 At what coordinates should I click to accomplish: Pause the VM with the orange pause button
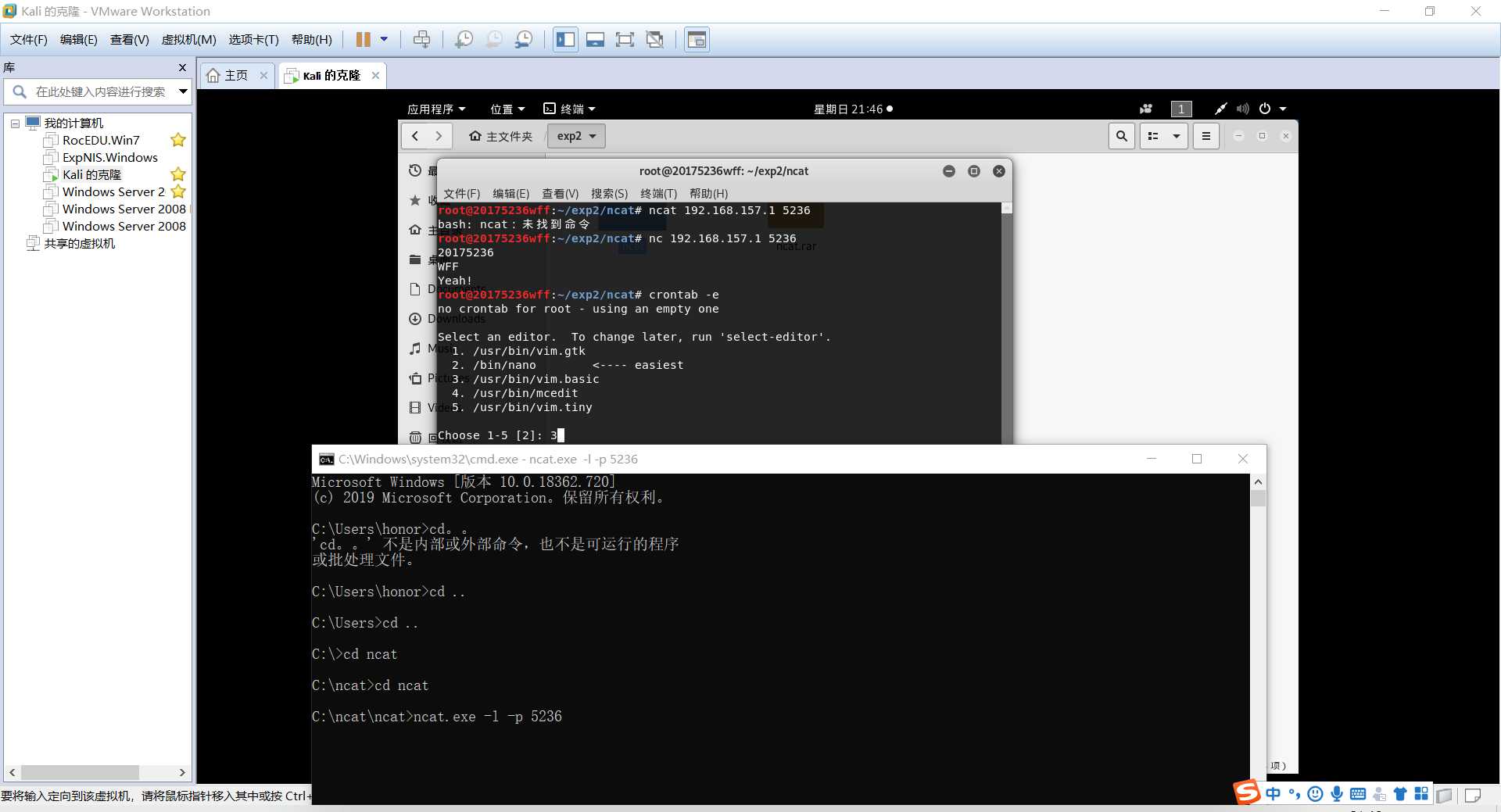(364, 39)
